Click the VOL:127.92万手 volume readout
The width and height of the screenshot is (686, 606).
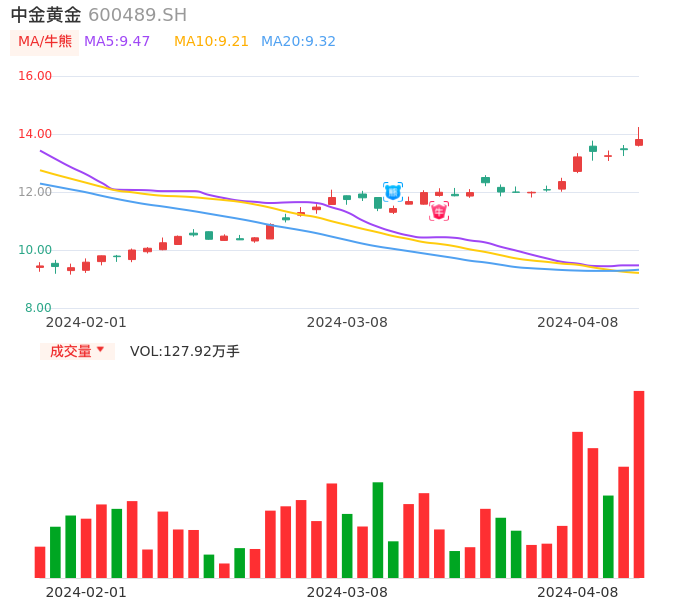(x=185, y=351)
